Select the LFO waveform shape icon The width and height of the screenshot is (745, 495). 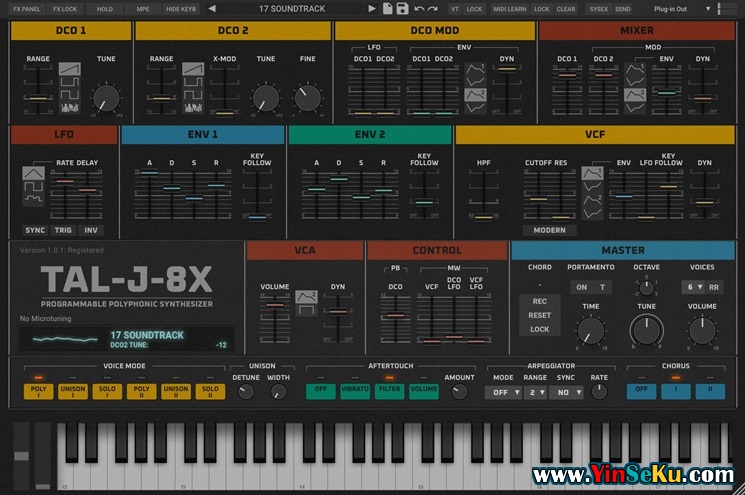coord(33,178)
